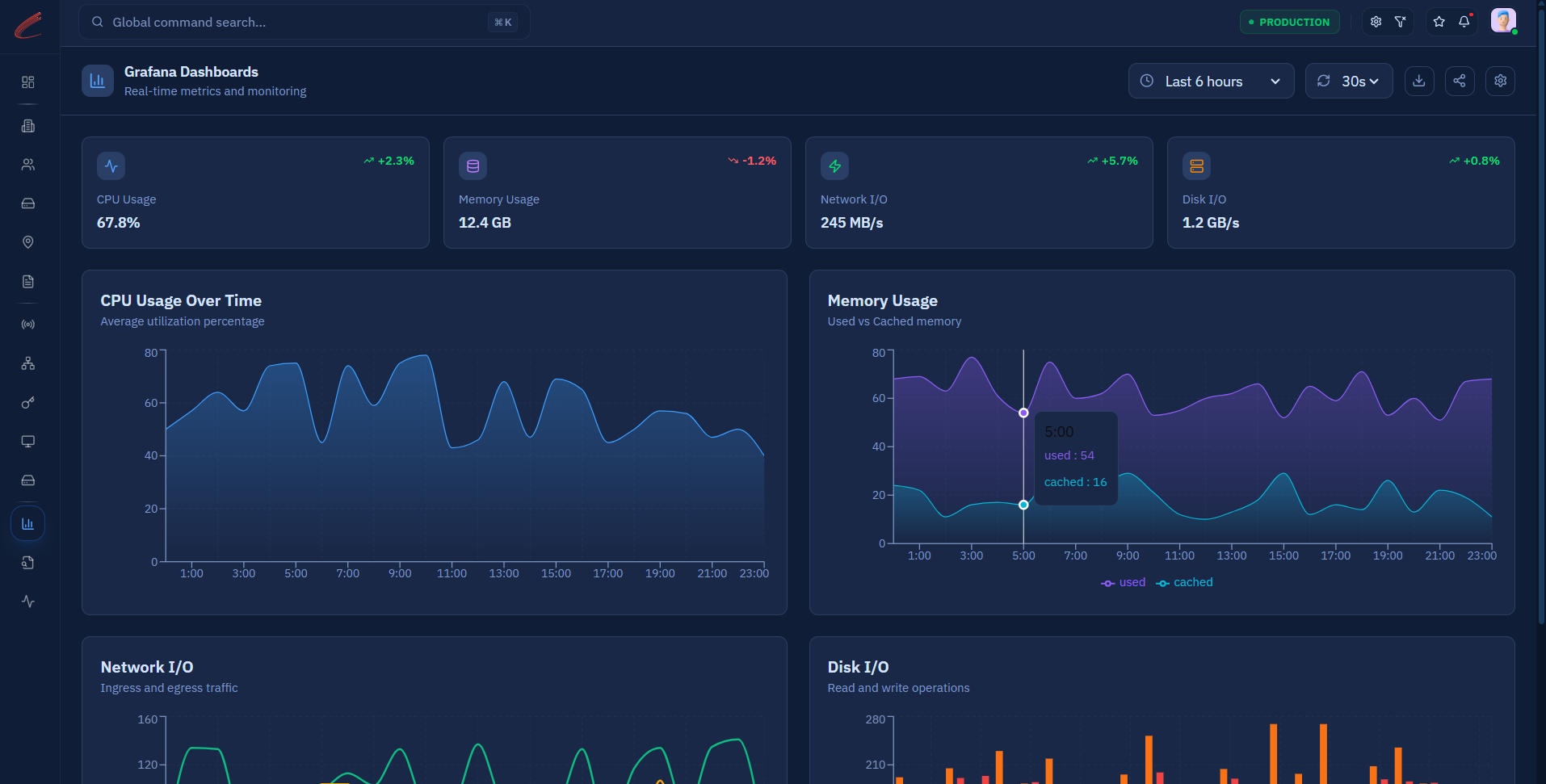Open the network topology icon in sidebar
This screenshot has height=784, width=1546.
pos(28,363)
